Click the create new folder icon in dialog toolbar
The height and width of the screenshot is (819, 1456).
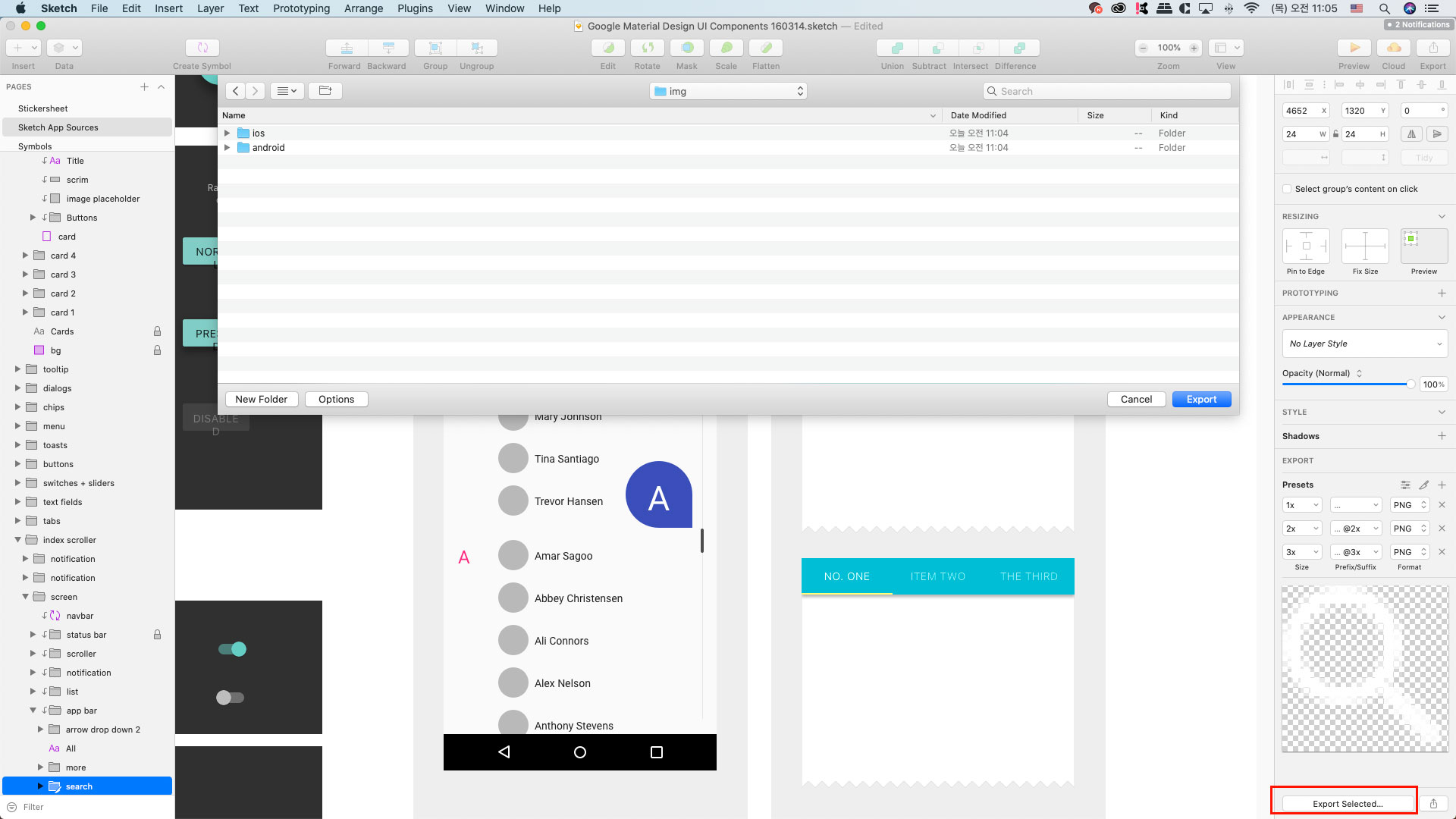pos(325,91)
